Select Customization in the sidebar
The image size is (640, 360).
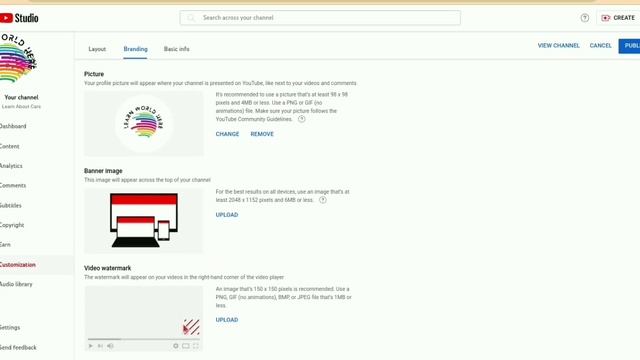coord(18,264)
